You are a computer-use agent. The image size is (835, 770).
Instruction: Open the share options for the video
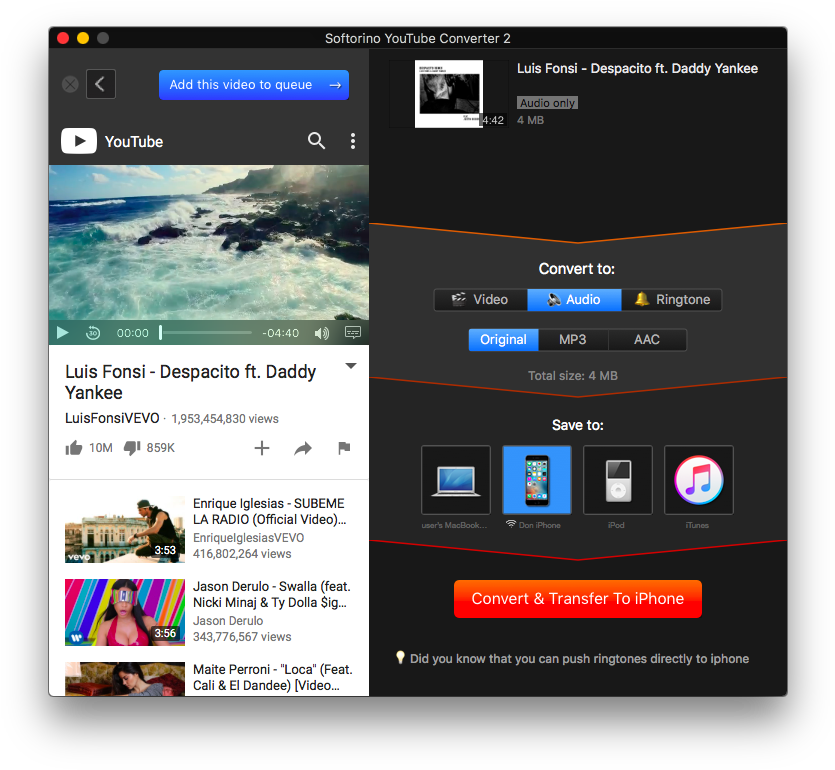point(303,449)
